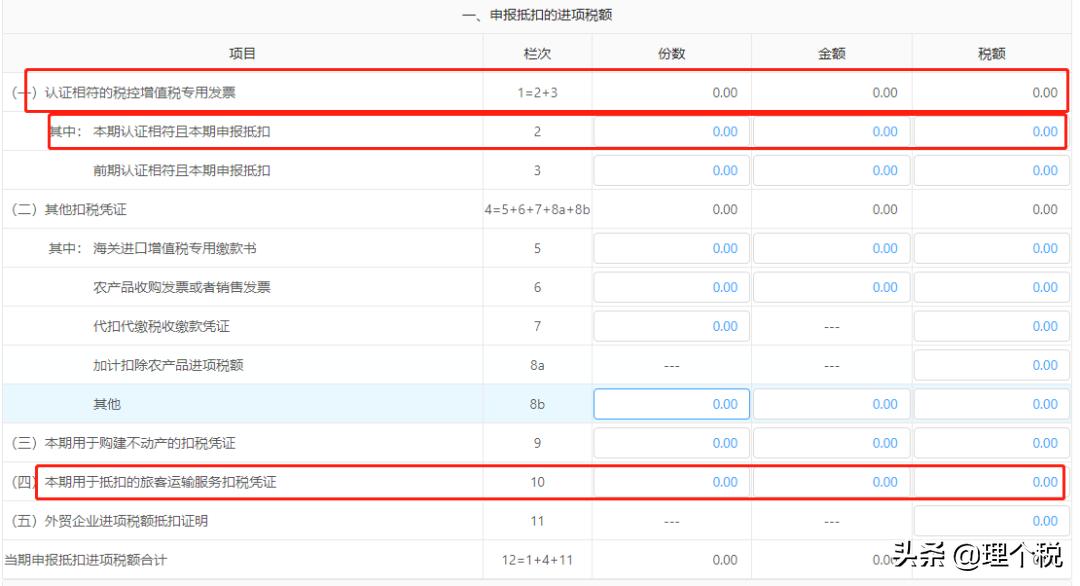
Task: Click the 金额 input for 农产品收购发票或者销售发票
Action: click(x=832, y=287)
